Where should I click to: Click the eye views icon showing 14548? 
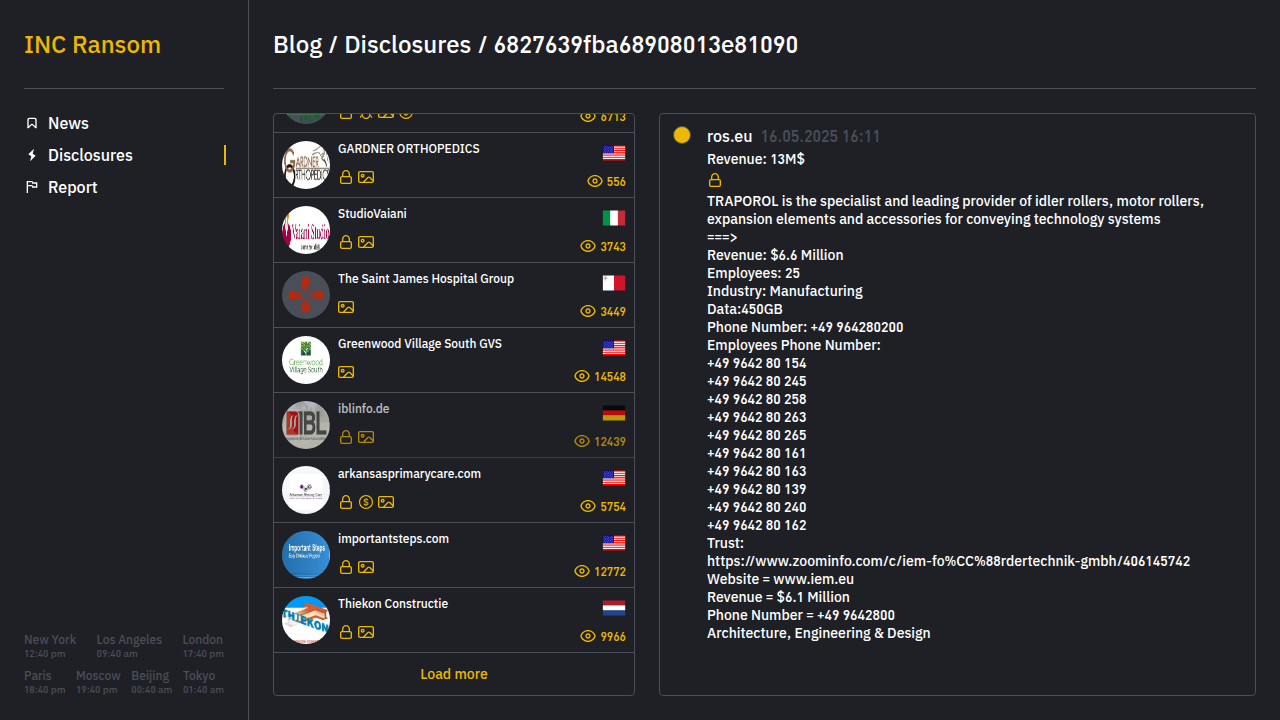point(582,376)
